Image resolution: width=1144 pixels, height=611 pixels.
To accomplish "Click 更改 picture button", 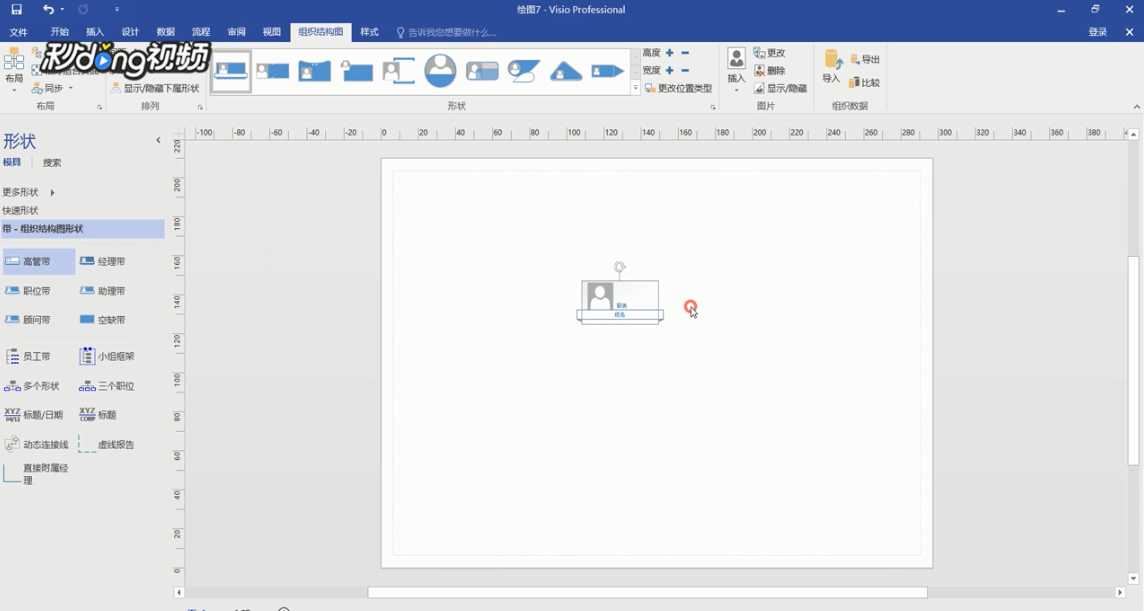I will click(770, 53).
